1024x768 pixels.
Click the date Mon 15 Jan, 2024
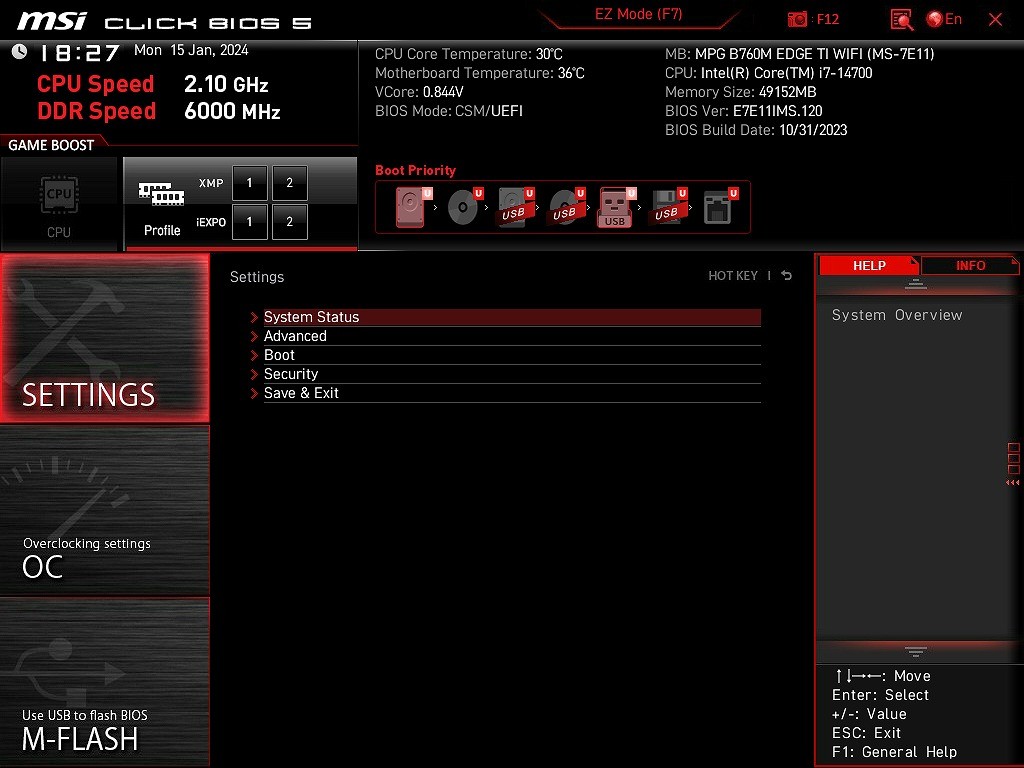tap(191, 50)
